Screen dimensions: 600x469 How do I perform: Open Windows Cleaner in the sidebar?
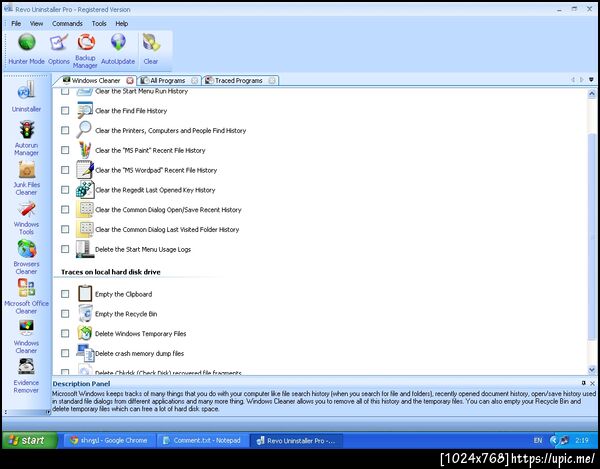click(x=26, y=337)
